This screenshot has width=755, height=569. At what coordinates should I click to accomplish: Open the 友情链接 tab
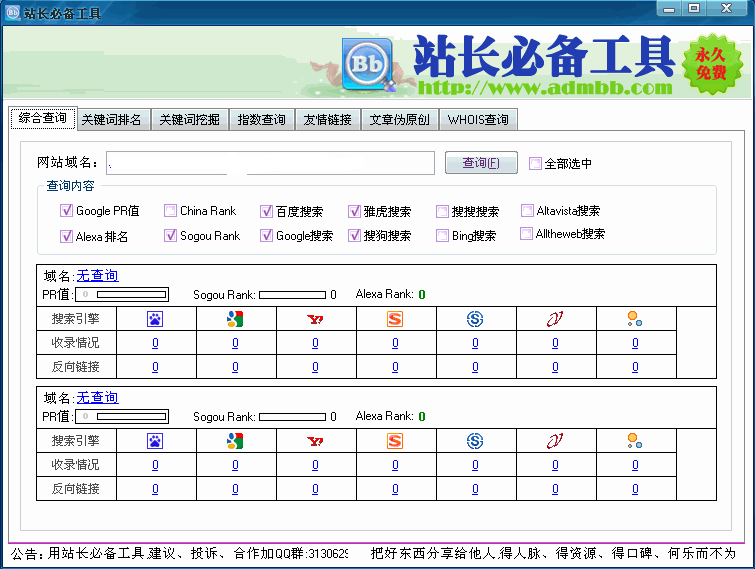click(327, 119)
